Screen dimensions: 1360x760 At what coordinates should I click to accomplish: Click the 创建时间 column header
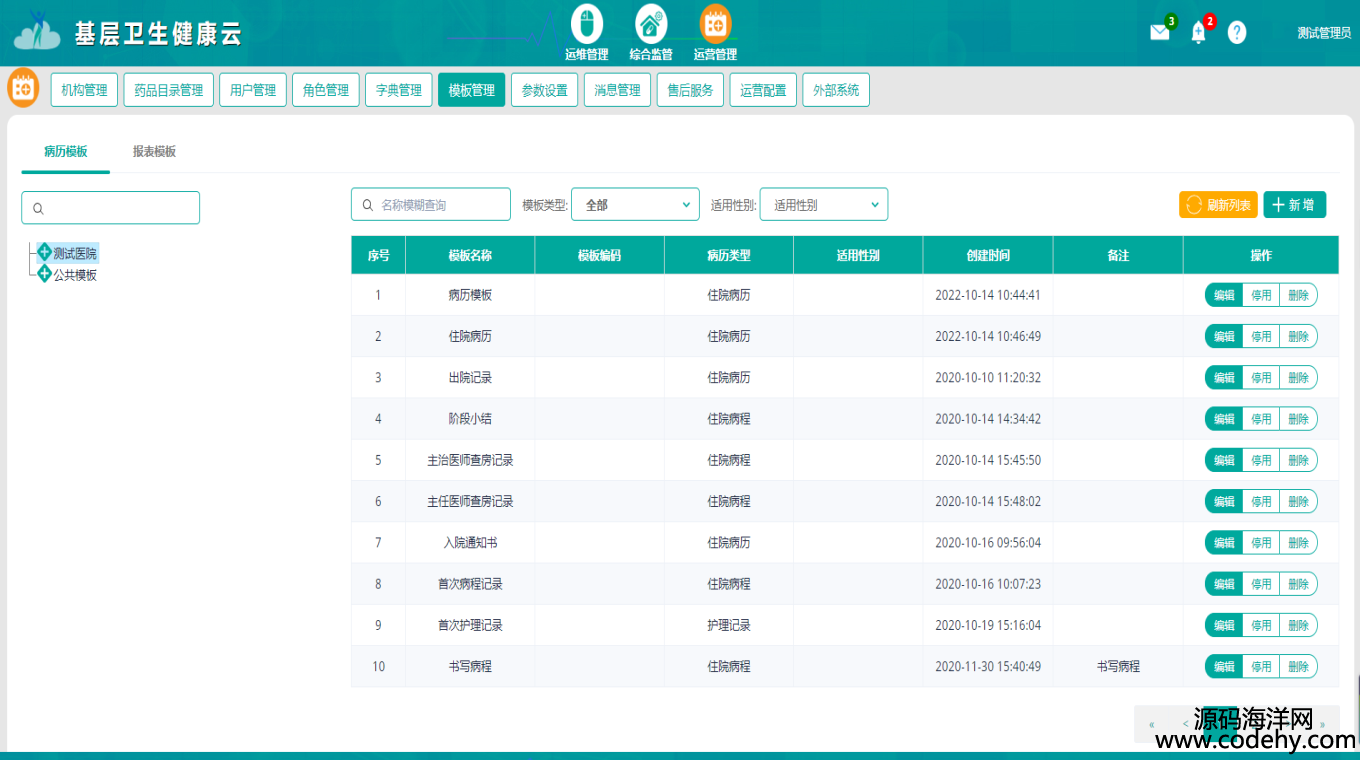point(988,255)
